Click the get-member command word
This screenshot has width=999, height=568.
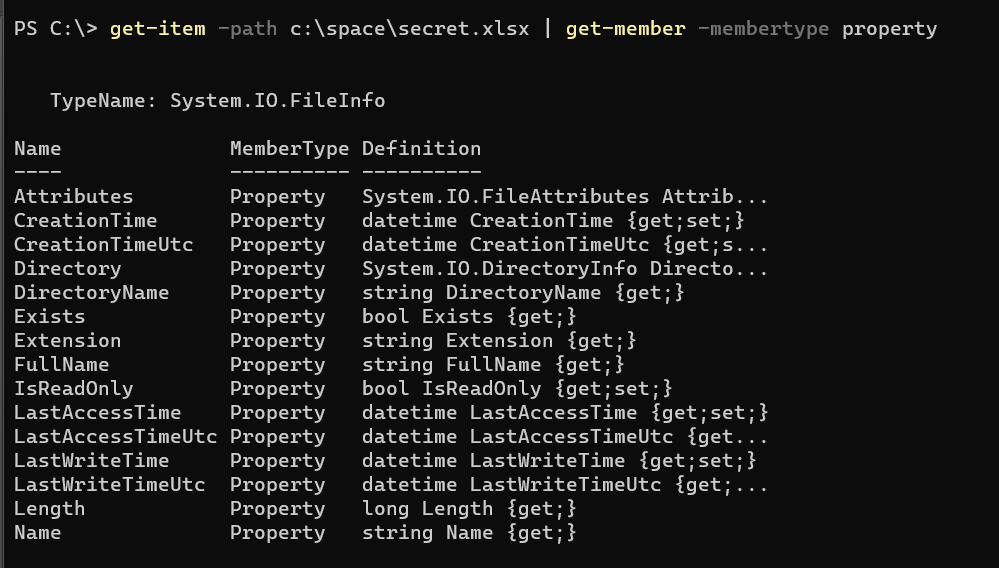point(625,29)
